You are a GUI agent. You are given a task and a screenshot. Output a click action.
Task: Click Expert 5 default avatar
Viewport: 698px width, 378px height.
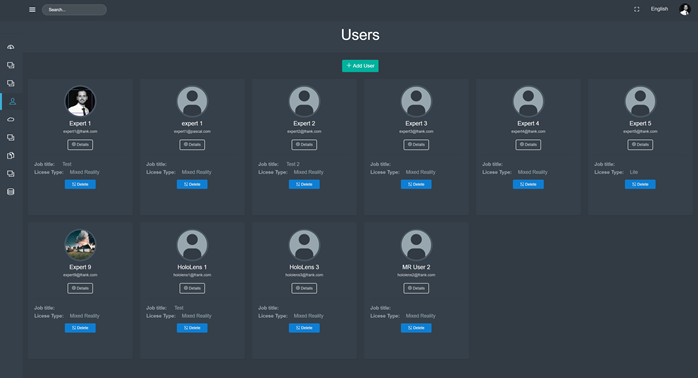pyautogui.click(x=640, y=101)
